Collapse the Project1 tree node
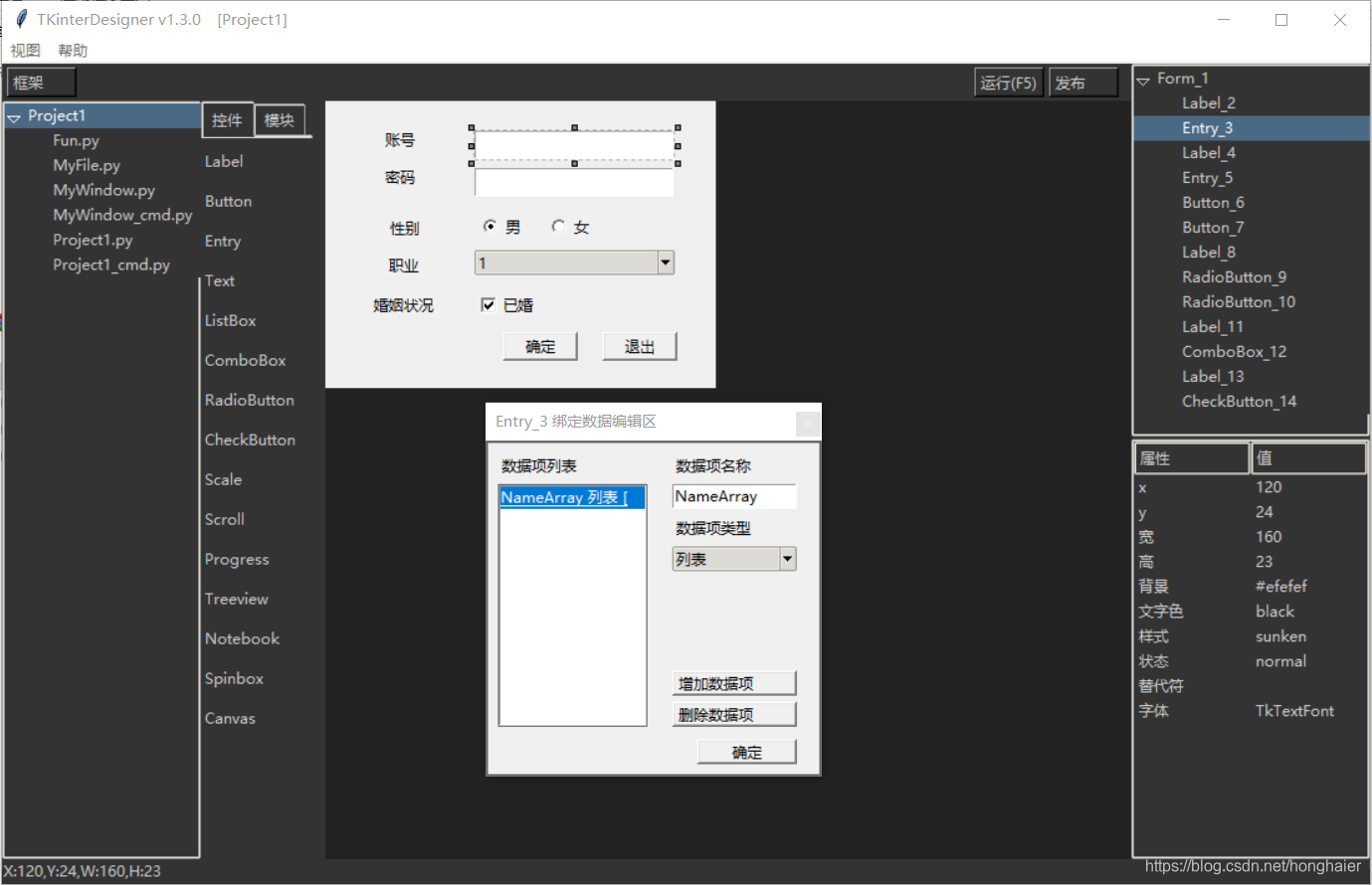Image resolution: width=1372 pixels, height=885 pixels. [x=14, y=117]
